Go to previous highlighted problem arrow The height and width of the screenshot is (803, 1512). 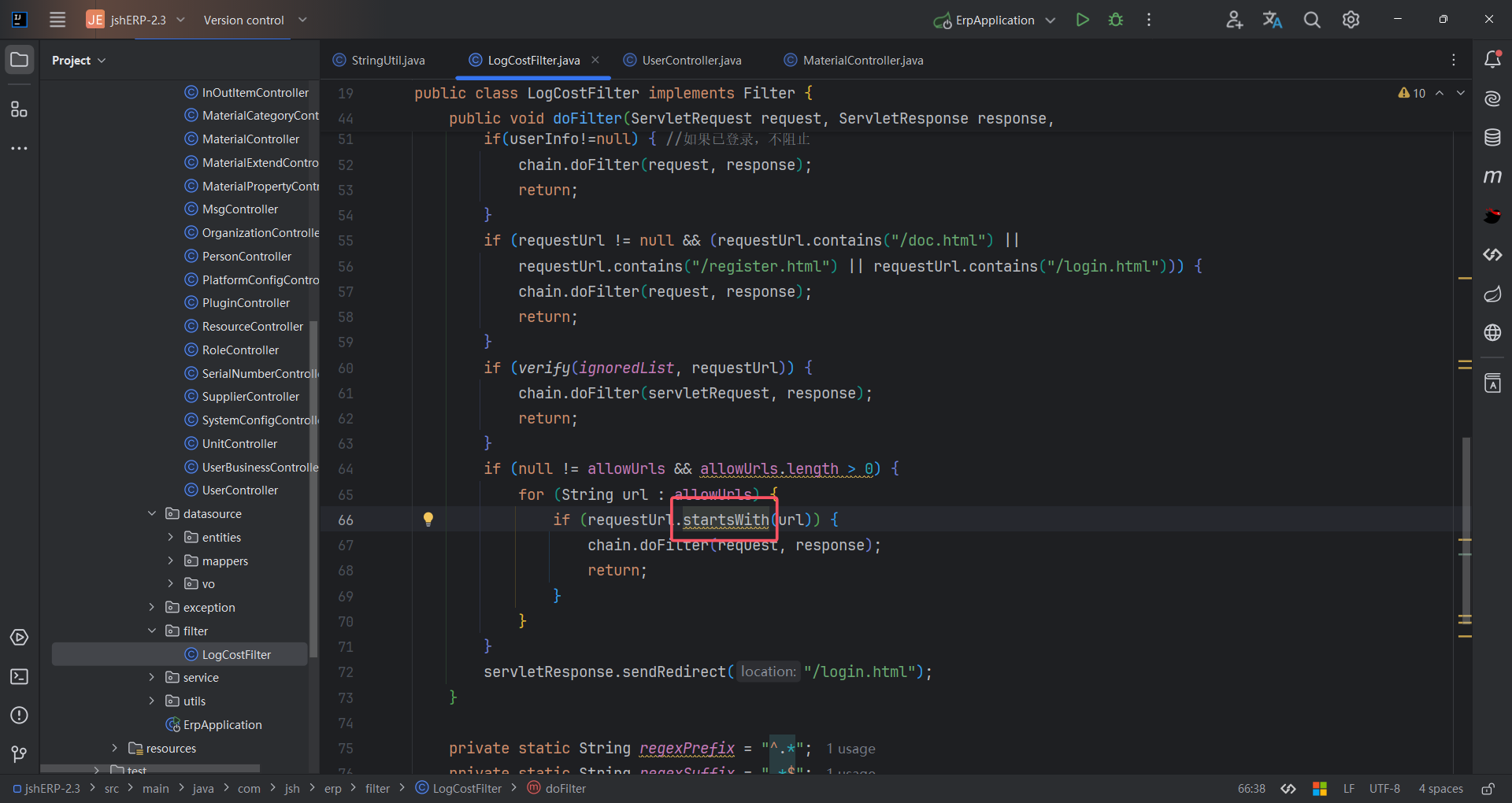1440,93
